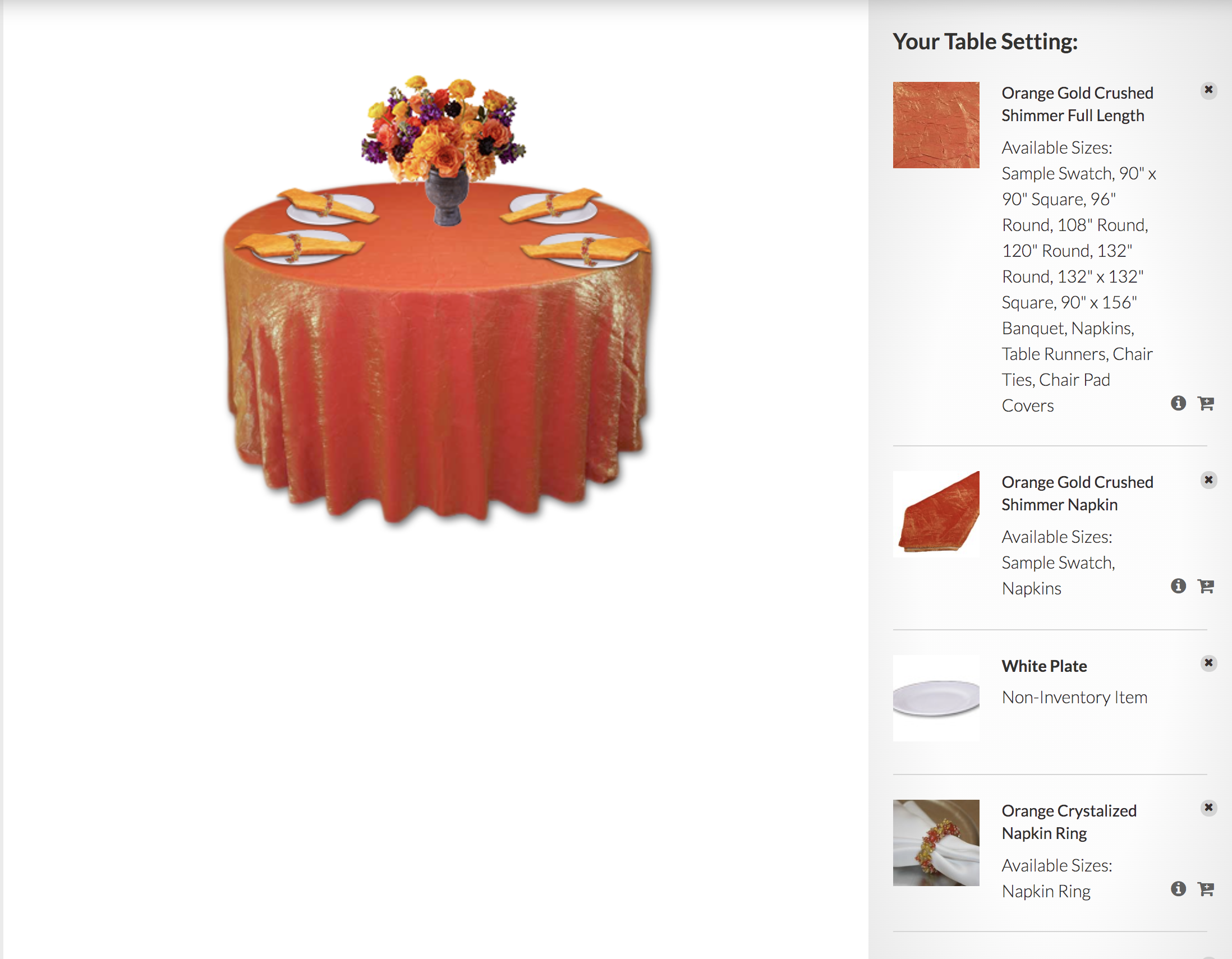The width and height of the screenshot is (1232, 959).
Task: Select the napkin ring photo thumbnail
Action: click(936, 843)
